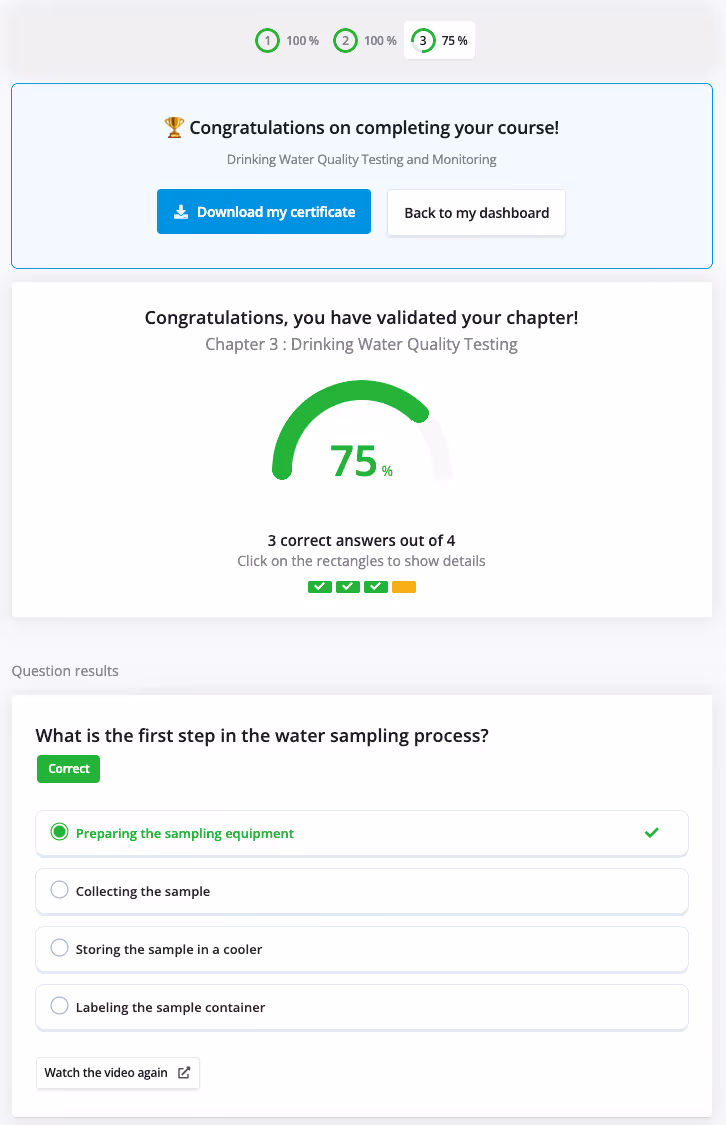
Task: Go Back to my dashboard
Action: click(476, 212)
